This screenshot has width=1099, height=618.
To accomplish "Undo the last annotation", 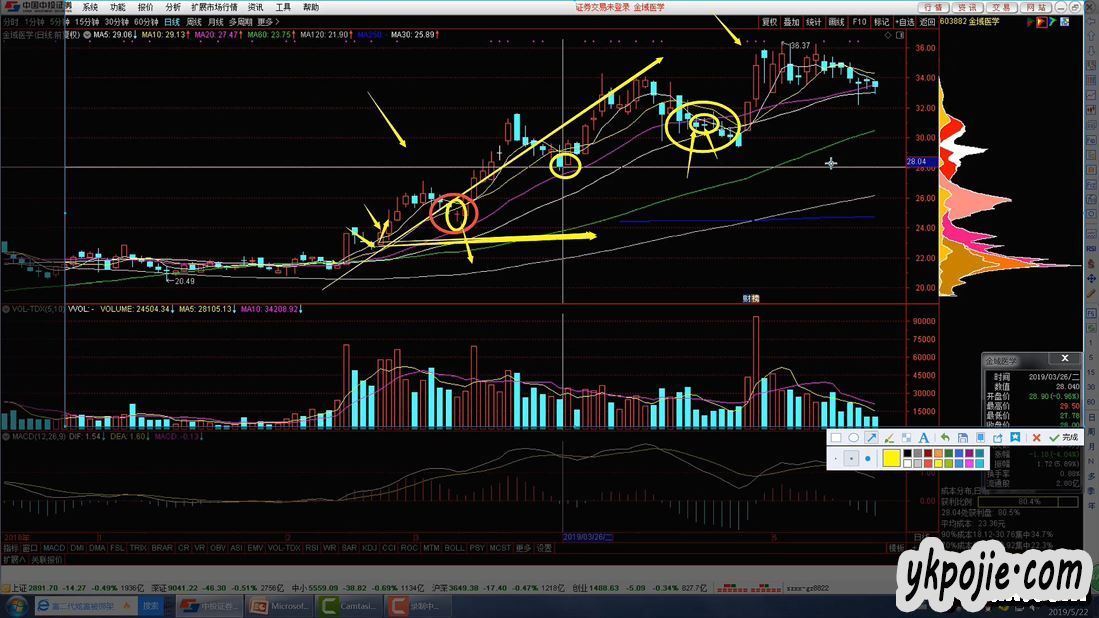I will pos(944,438).
